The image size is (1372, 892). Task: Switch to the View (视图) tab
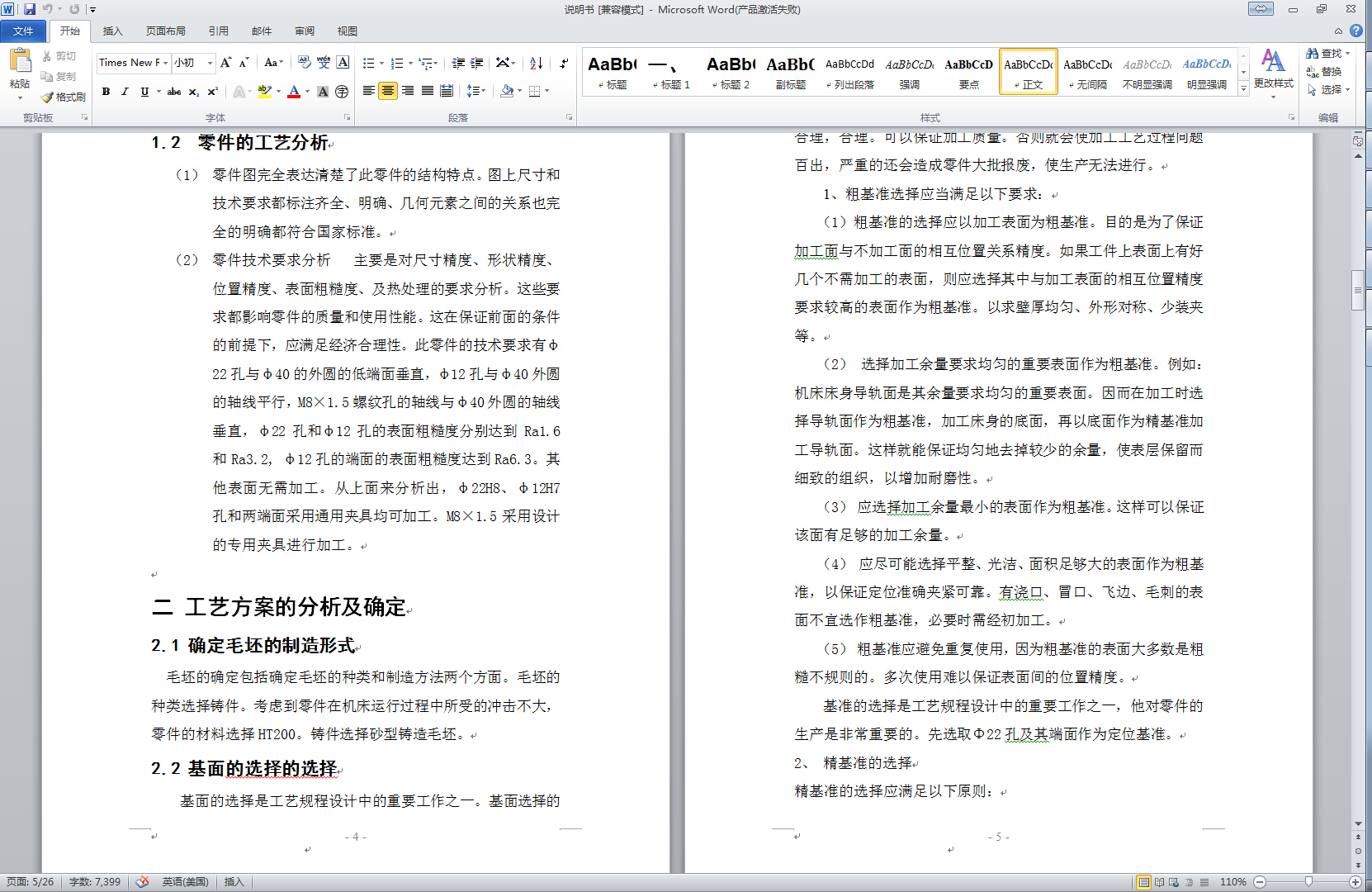click(x=347, y=31)
